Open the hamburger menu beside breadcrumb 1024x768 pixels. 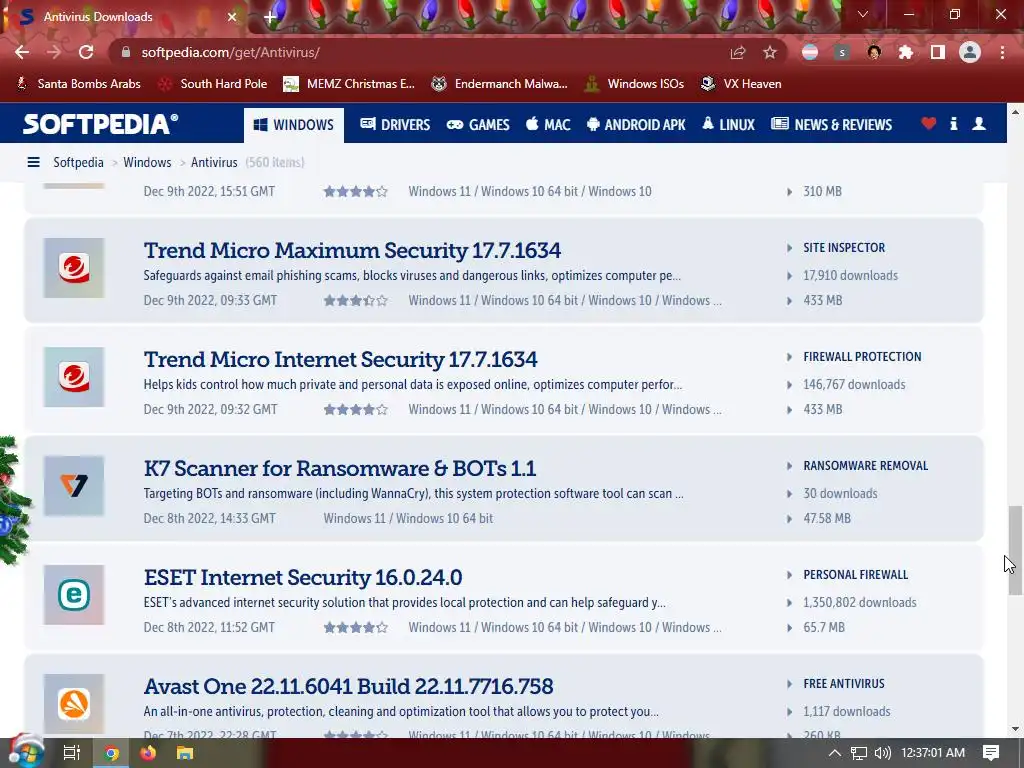34,162
